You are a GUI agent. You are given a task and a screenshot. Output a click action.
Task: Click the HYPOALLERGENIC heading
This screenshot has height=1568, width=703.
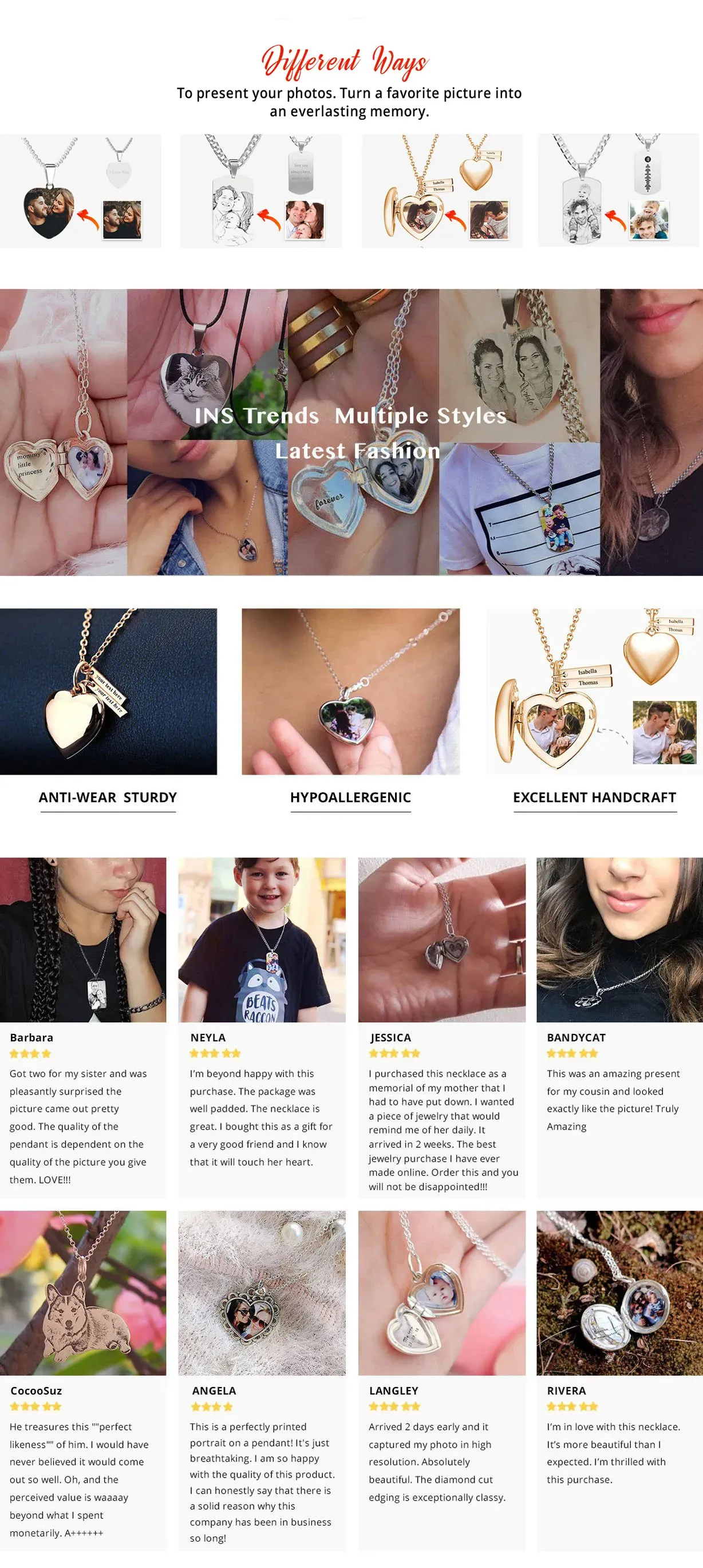350,797
